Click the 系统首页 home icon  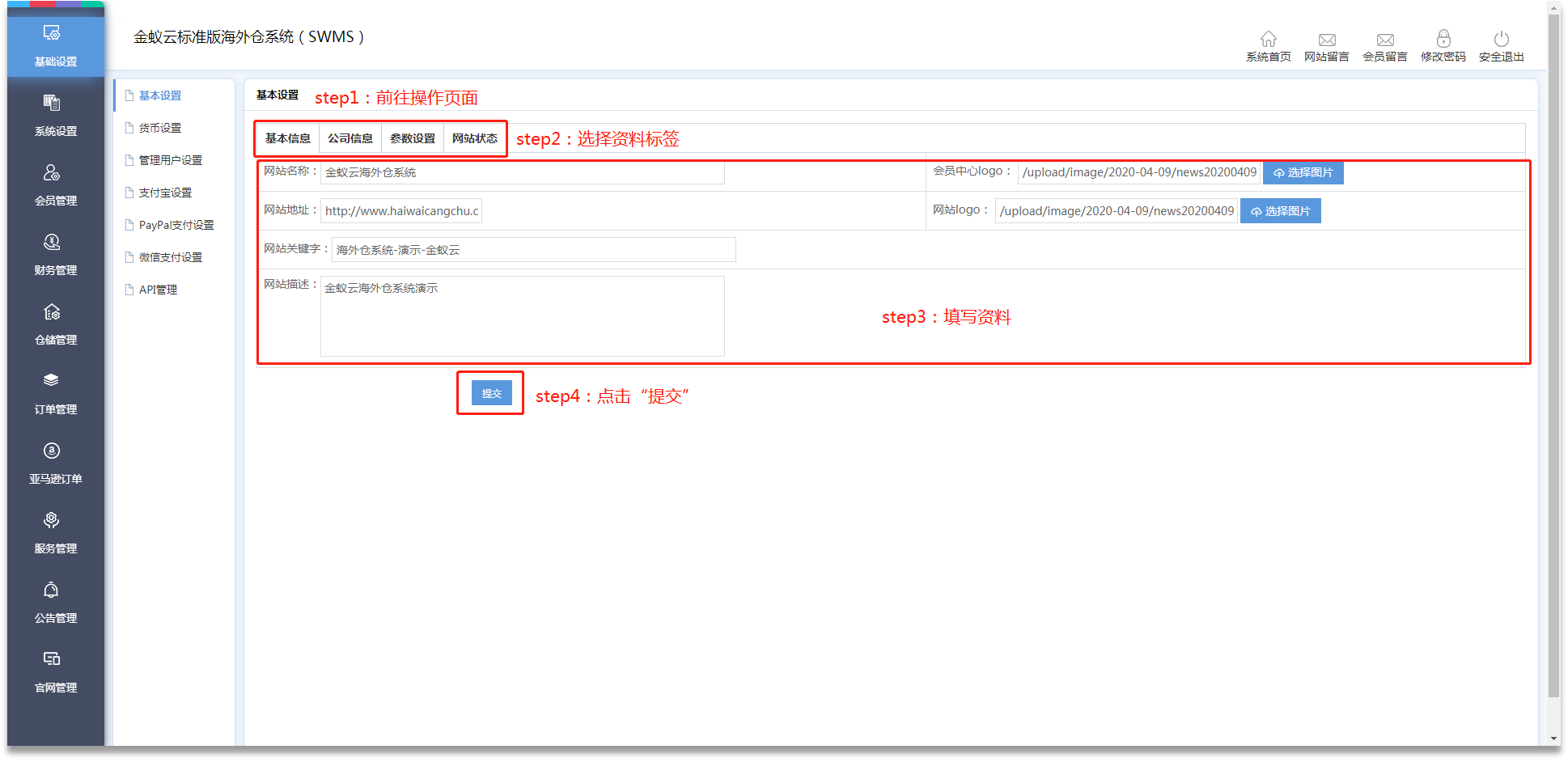[x=1268, y=39]
